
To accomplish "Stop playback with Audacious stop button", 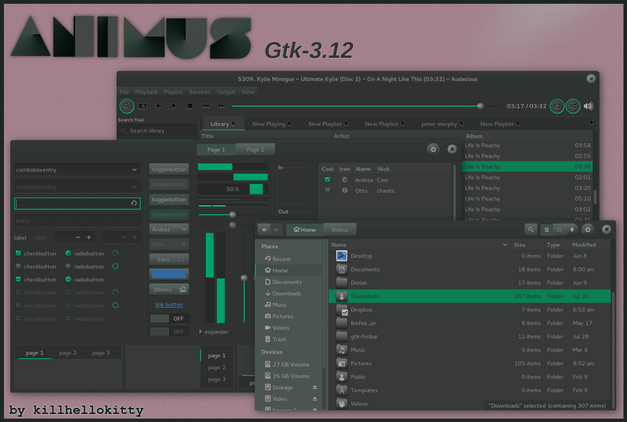I will coord(190,106).
